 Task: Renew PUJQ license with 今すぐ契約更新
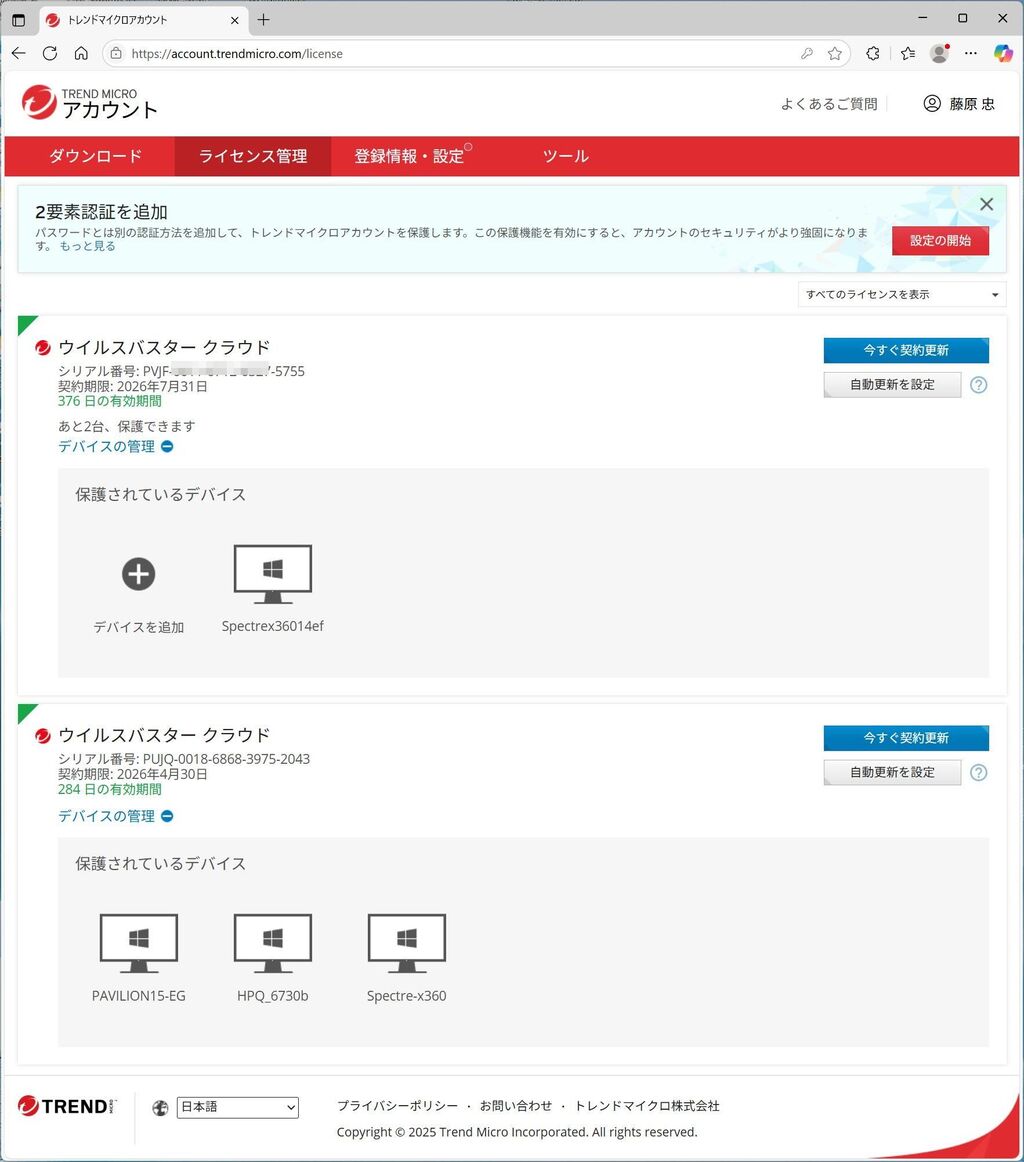click(x=906, y=737)
